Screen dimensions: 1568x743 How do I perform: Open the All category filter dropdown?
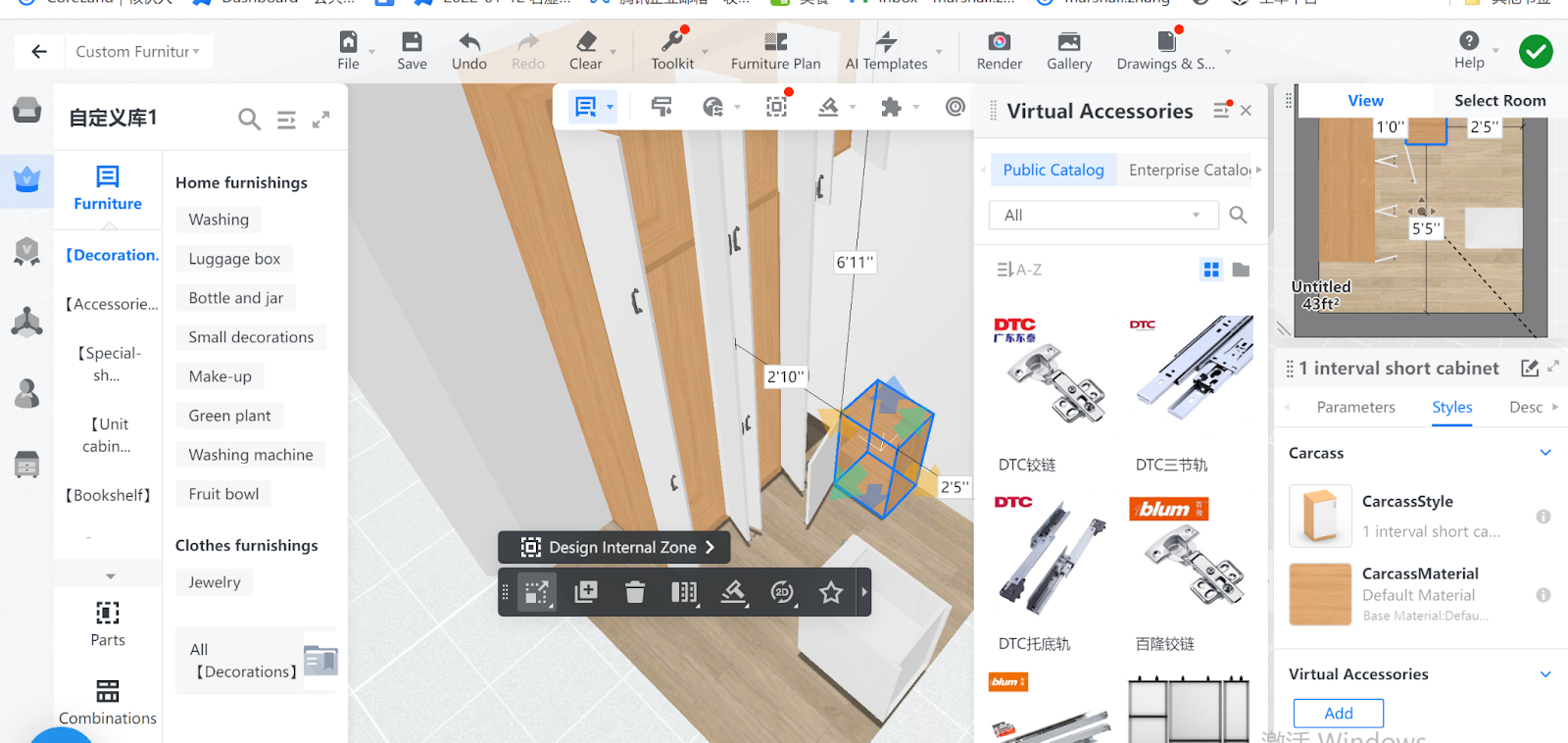(1103, 215)
